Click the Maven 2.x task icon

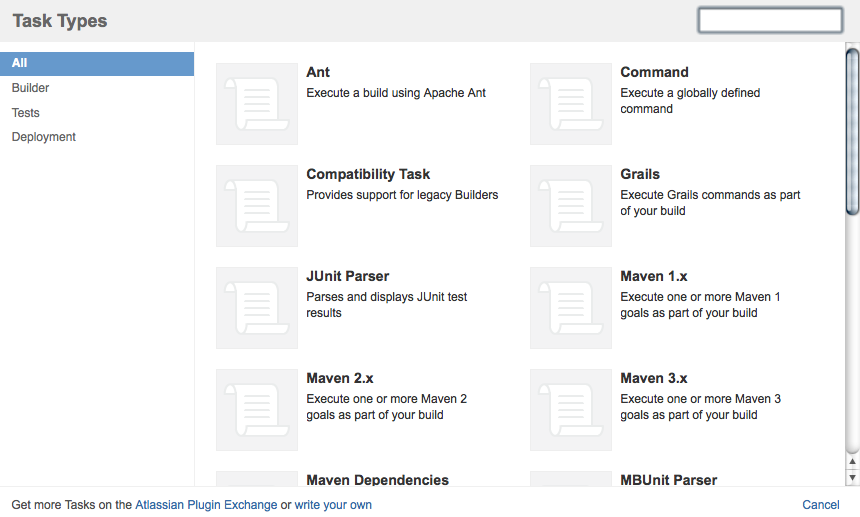[x=257, y=410]
